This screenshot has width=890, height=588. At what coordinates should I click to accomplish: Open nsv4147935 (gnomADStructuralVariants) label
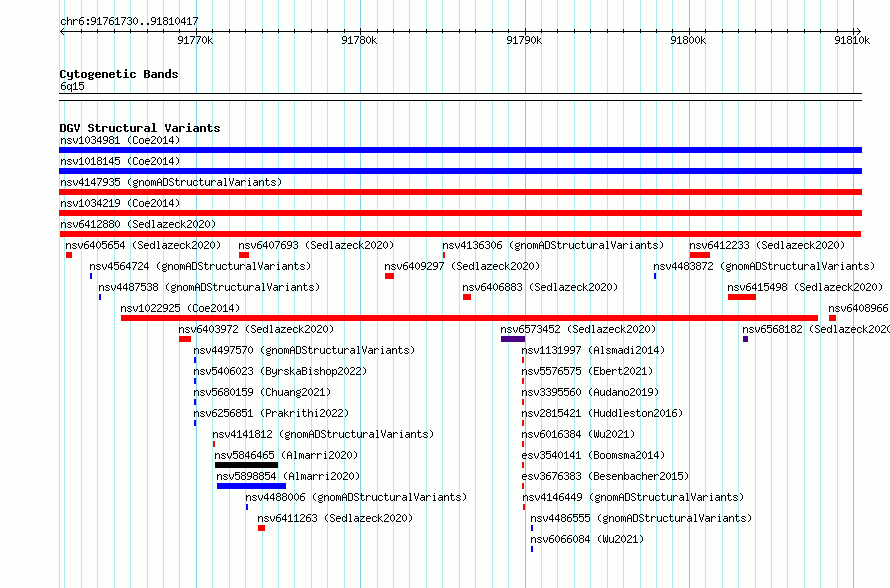(171, 182)
